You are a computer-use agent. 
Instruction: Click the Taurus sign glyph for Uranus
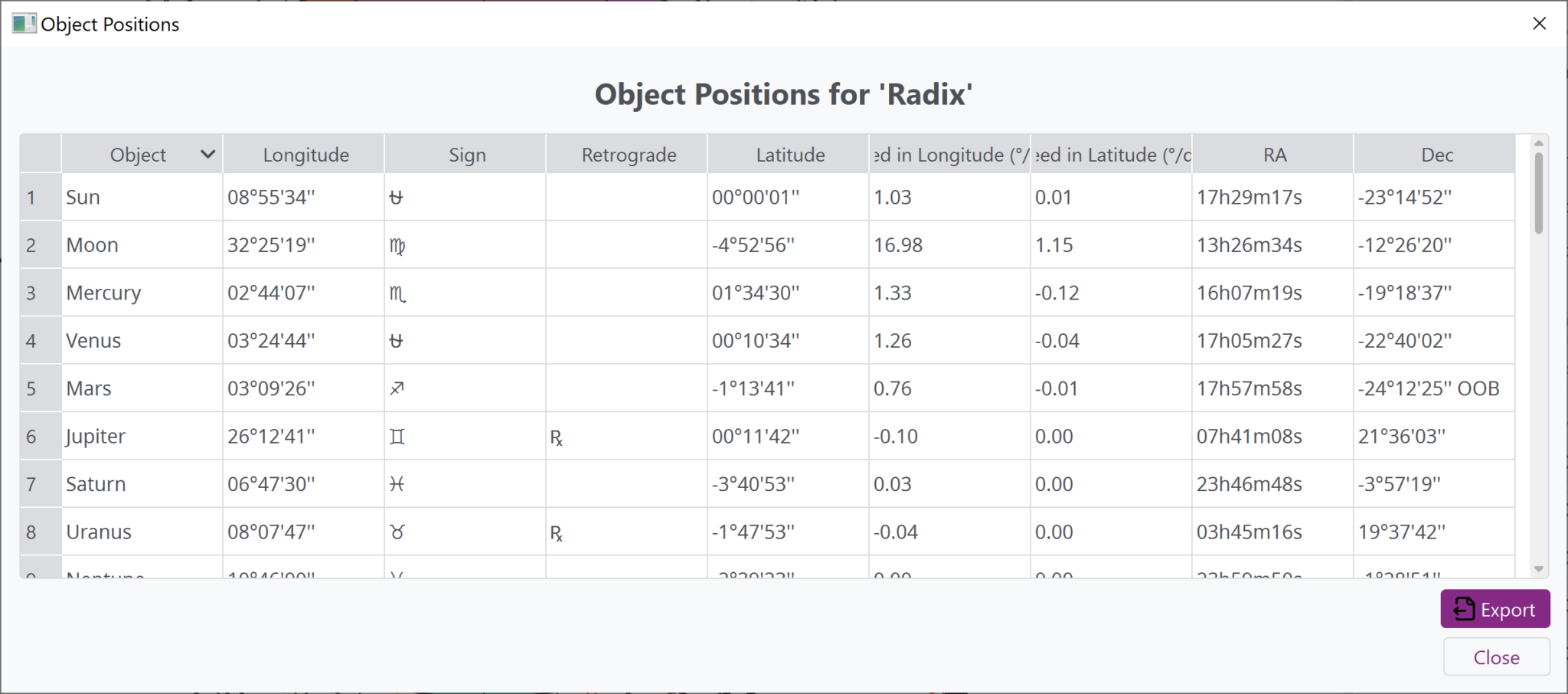click(x=397, y=532)
